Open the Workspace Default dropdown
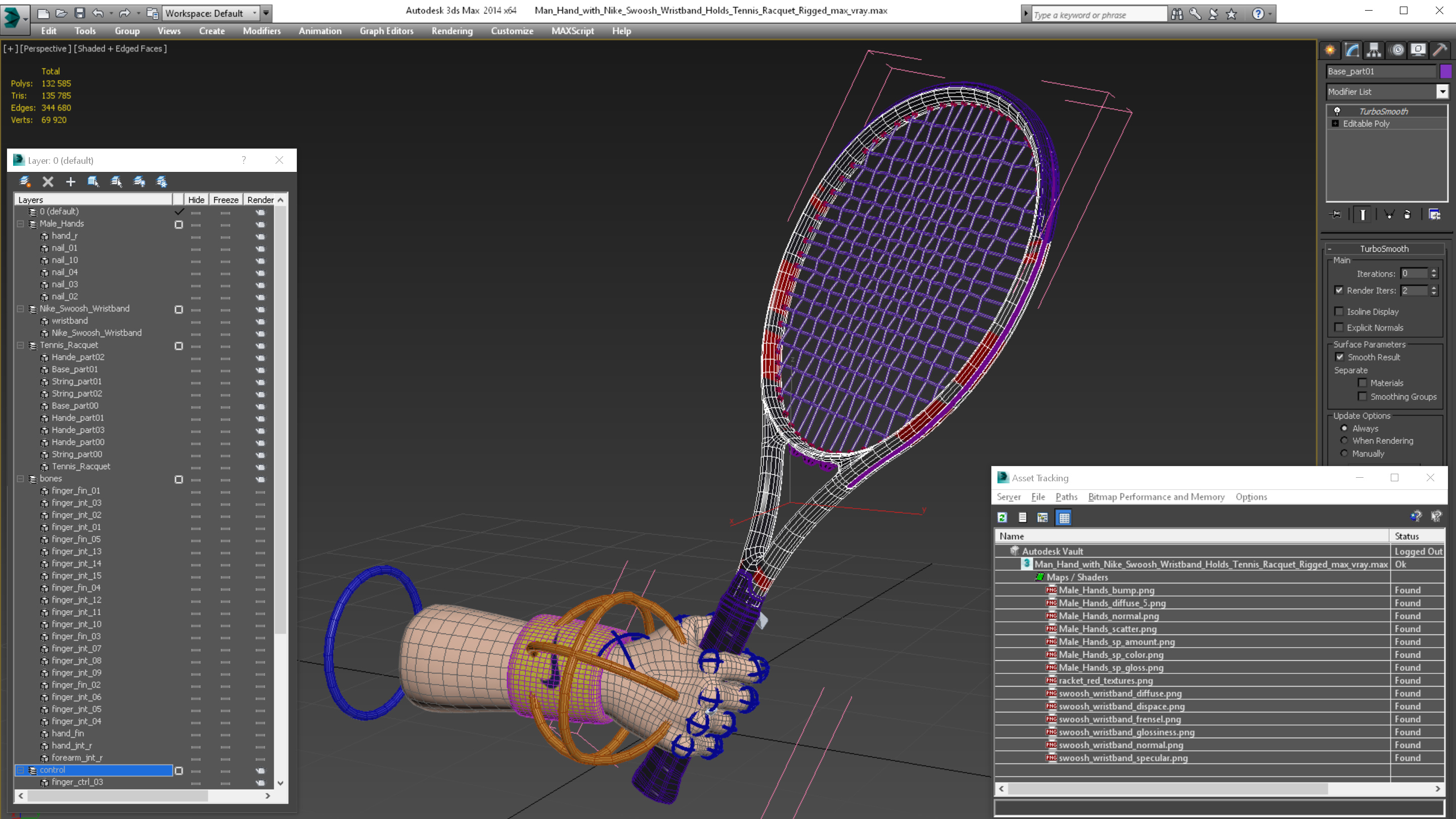 pos(255,13)
